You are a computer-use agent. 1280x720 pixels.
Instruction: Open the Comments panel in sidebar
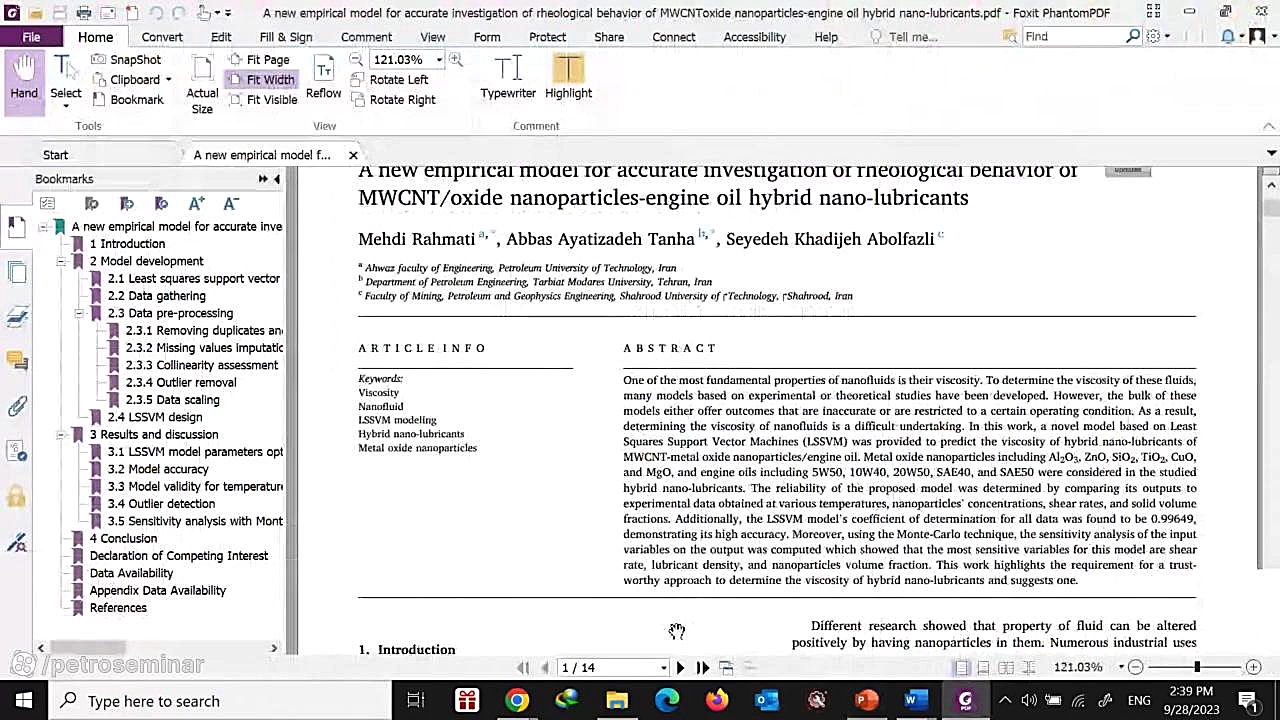point(17,360)
